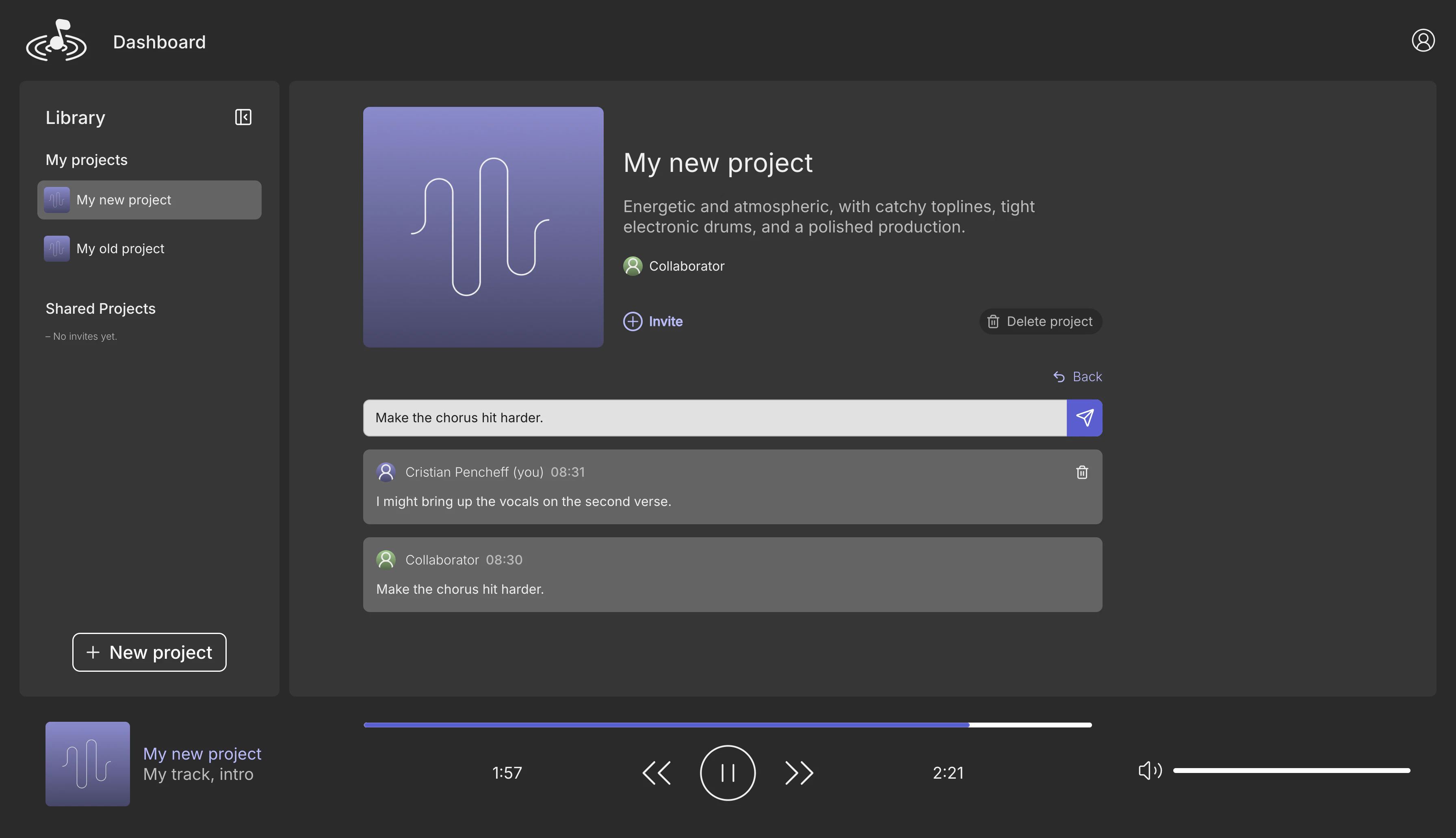Click My old project thumbnail icon in sidebar
Viewport: 1456px width, 838px height.
57,249
